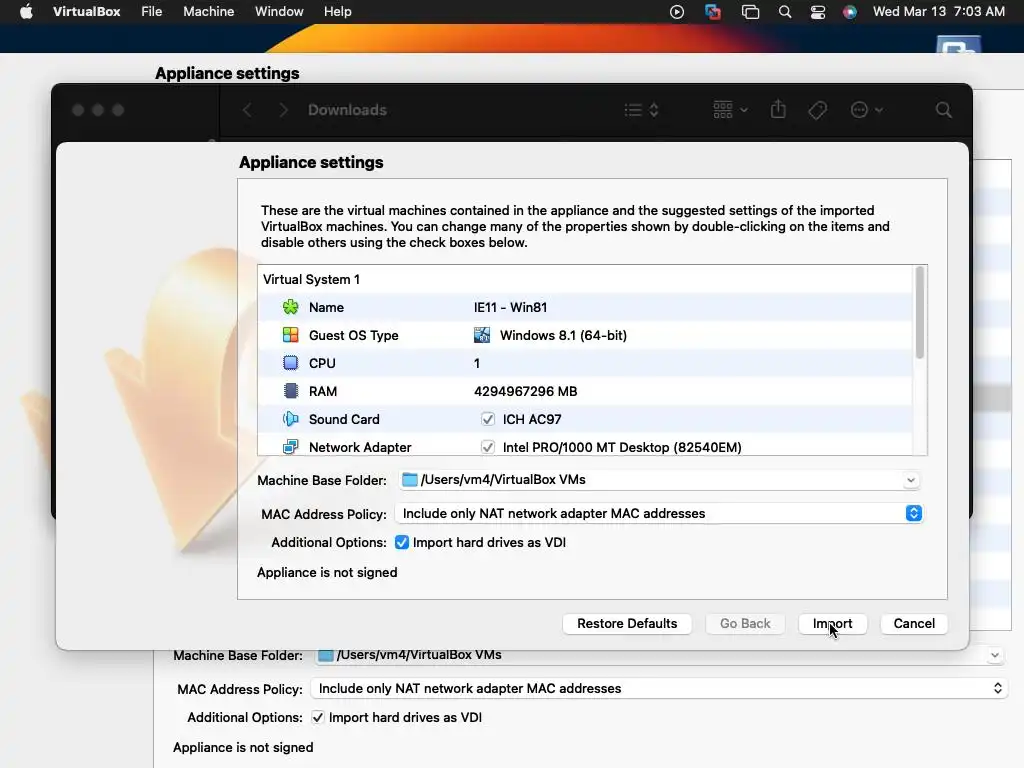Click Siri icon in menu bar

(850, 12)
